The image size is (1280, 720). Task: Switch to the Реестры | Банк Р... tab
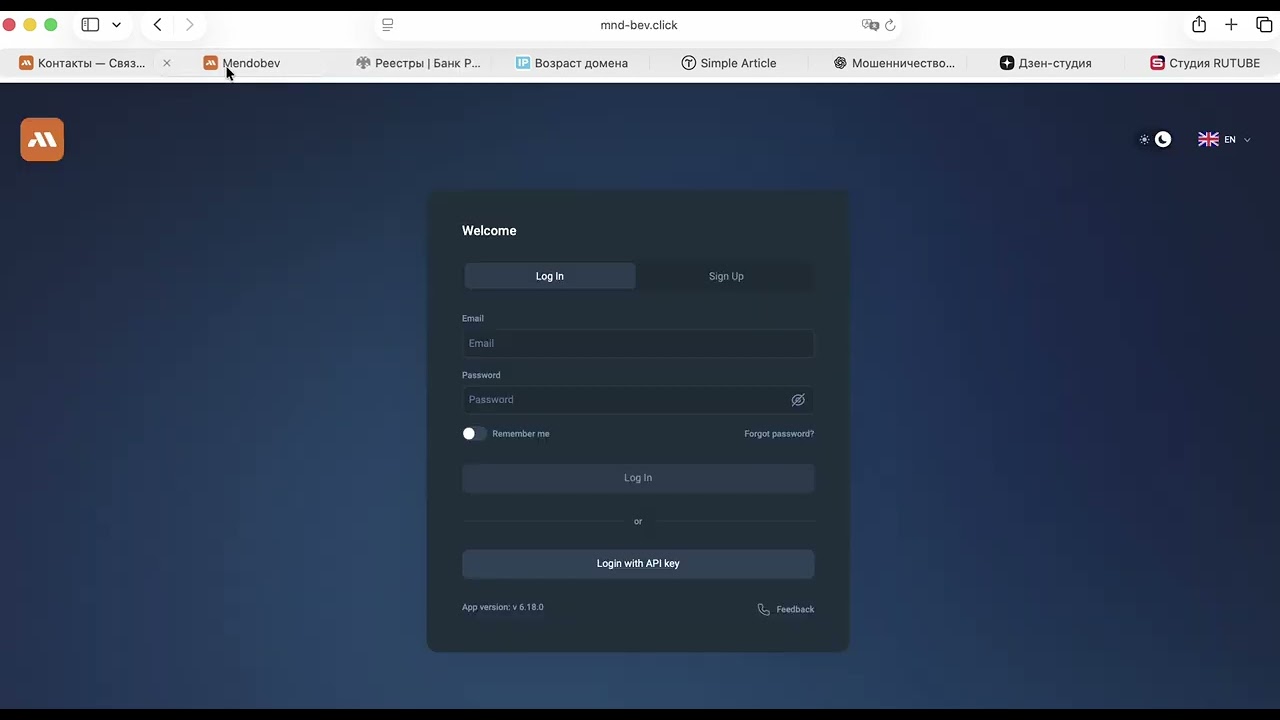point(418,63)
